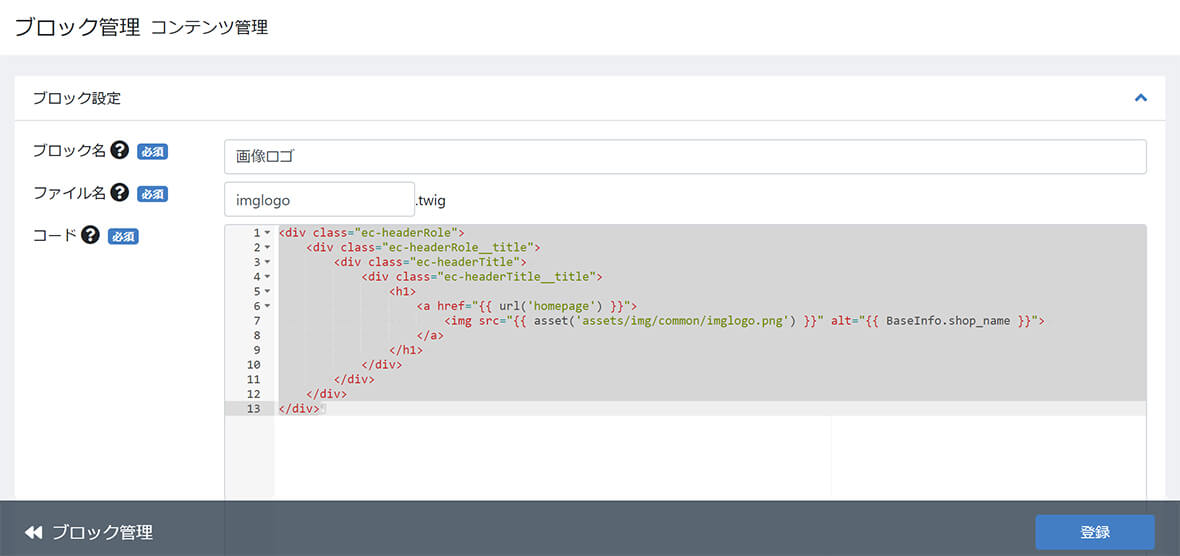Click the double-arrow back icon in bottom bar
This screenshot has width=1180, height=556.
click(35, 532)
